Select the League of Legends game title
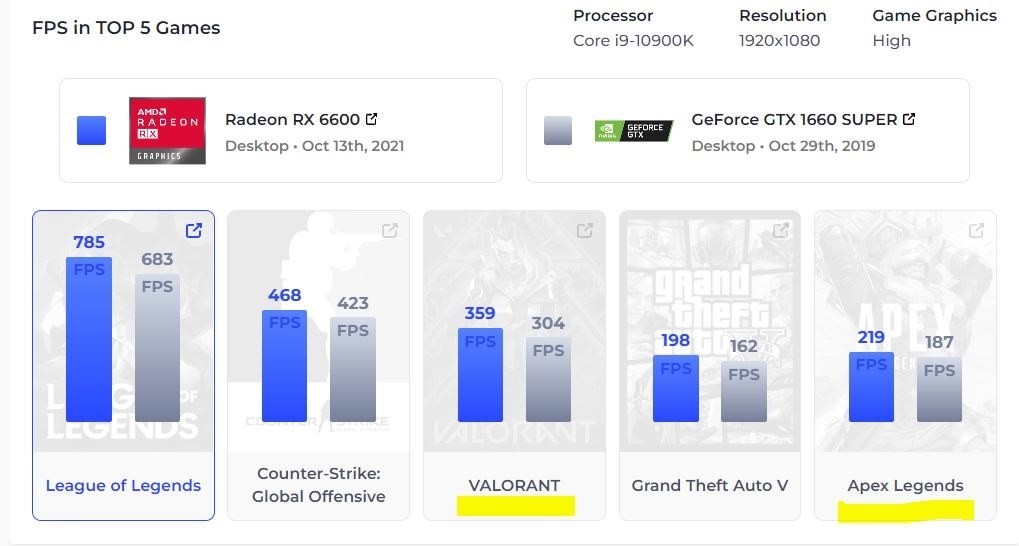 point(123,486)
